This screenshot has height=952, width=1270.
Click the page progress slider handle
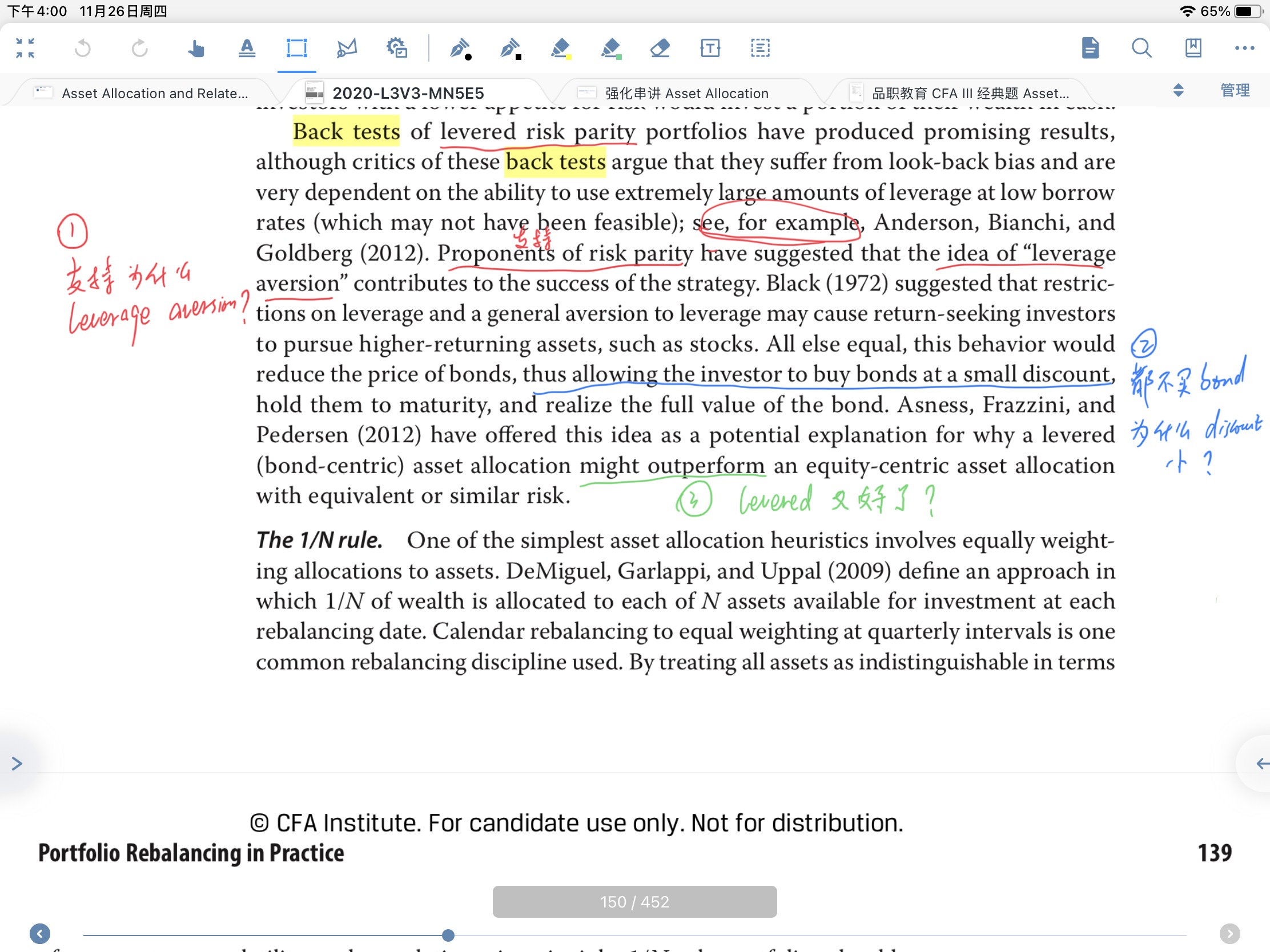tap(448, 935)
